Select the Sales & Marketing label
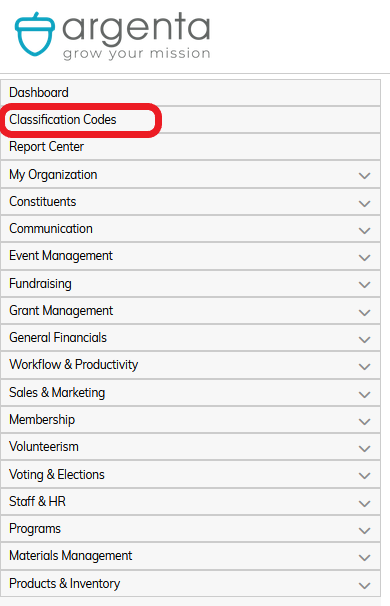The height and width of the screenshot is (606, 390). point(57,392)
